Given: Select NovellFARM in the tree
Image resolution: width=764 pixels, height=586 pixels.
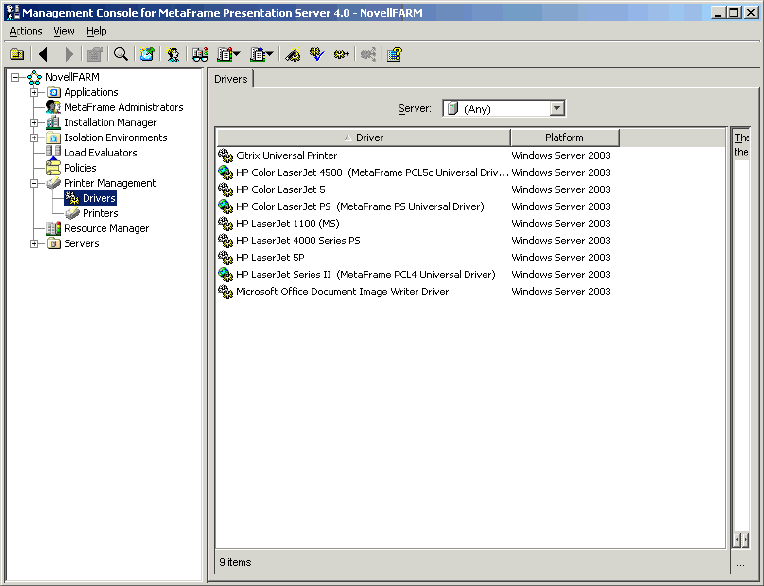Looking at the screenshot, I should [x=72, y=77].
